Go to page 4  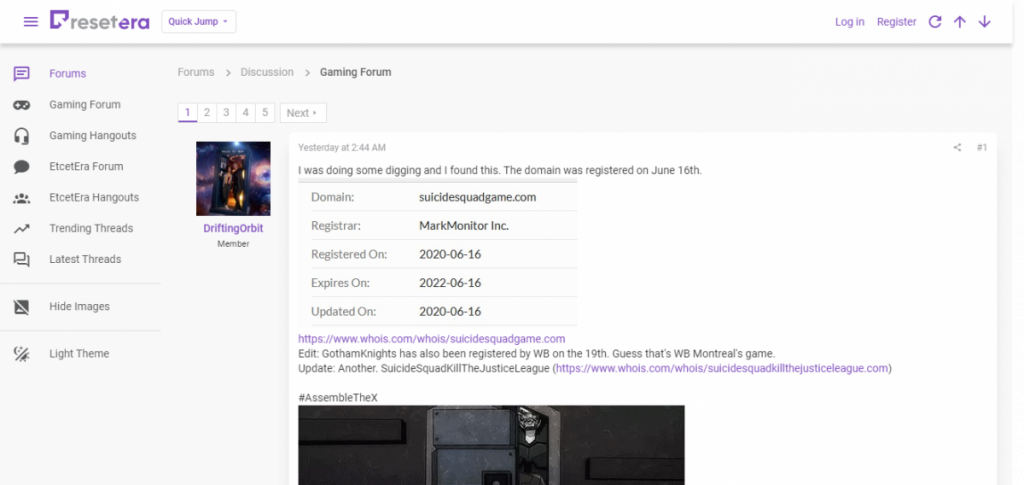tap(246, 112)
